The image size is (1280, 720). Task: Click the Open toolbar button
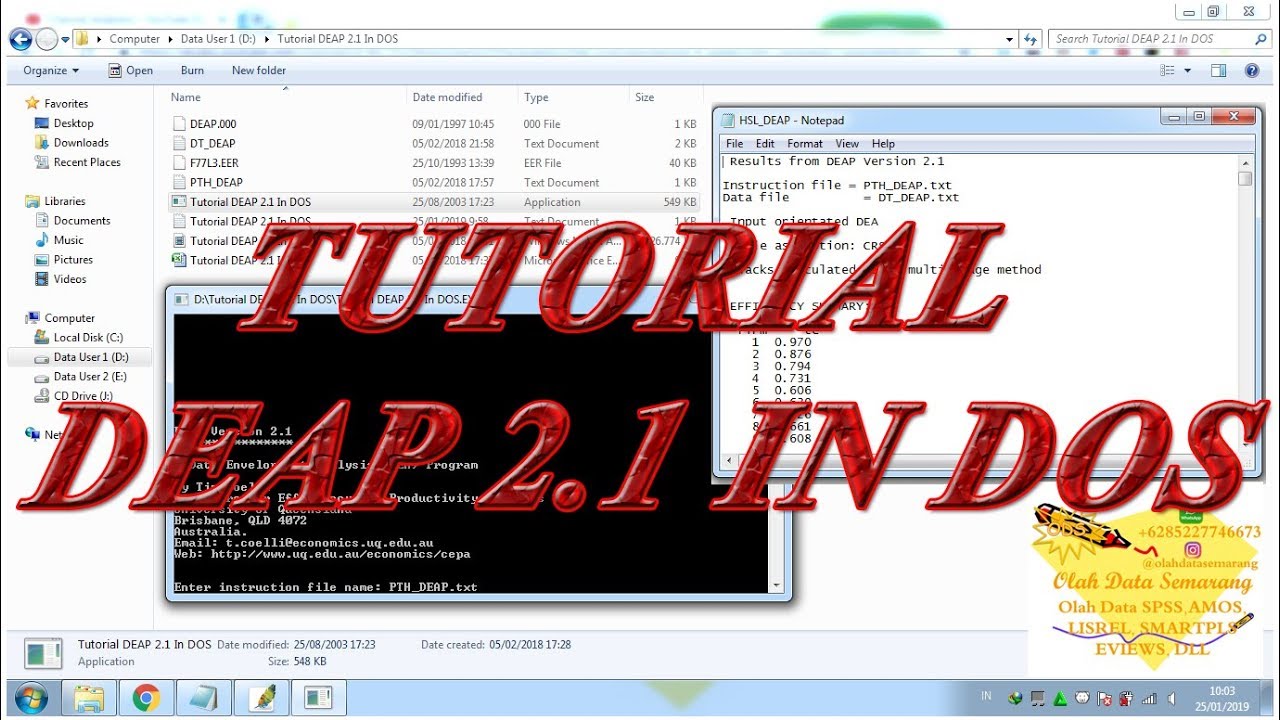coord(131,70)
